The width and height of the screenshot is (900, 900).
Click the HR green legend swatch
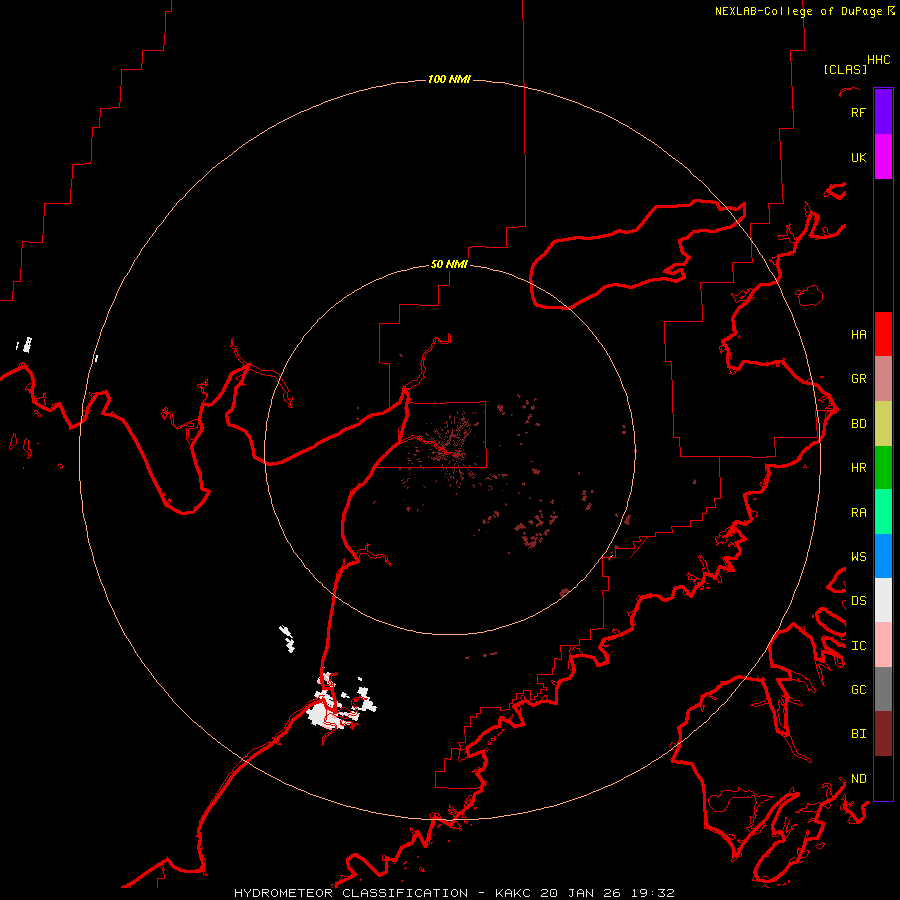click(883, 467)
